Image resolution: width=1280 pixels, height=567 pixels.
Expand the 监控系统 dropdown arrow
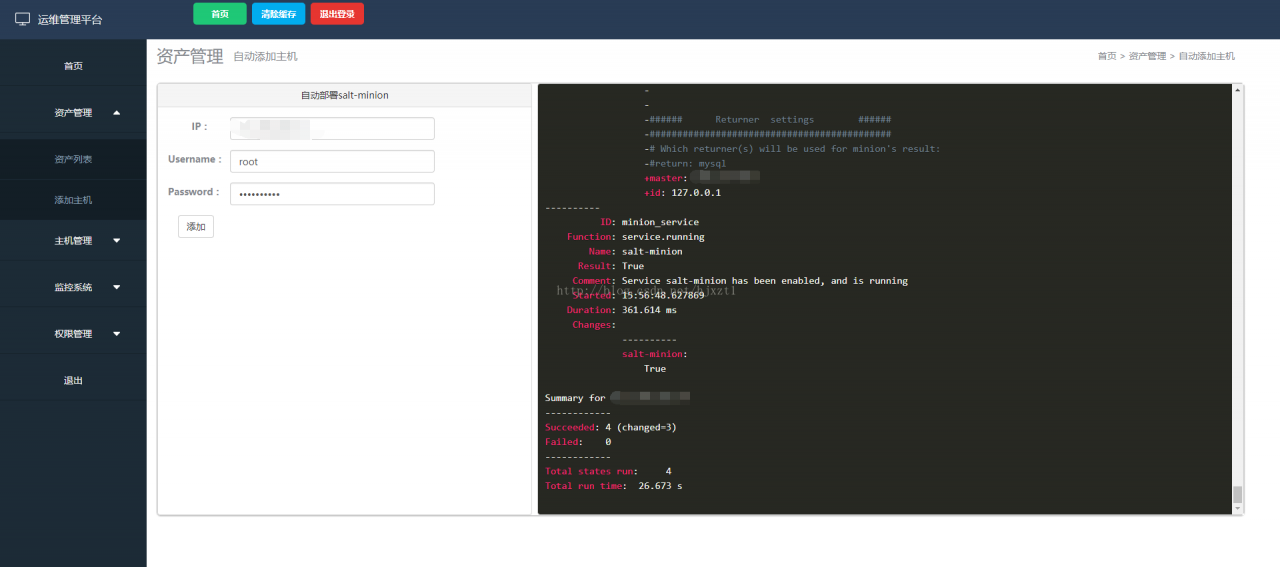point(117,288)
